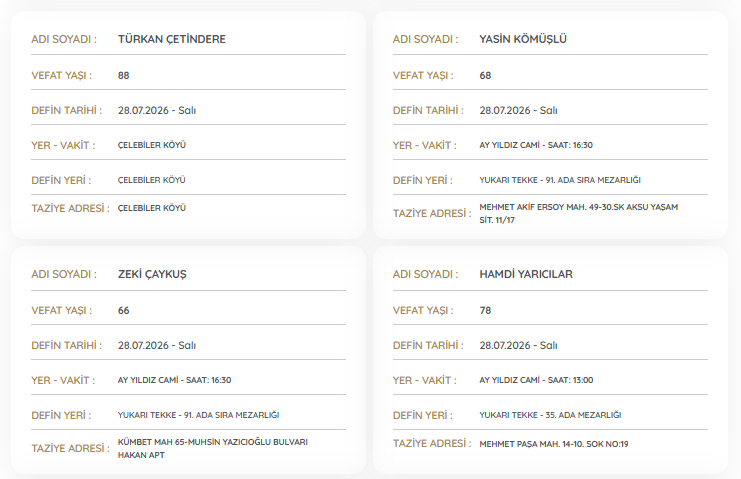Click the MEHMET PAŞA MAH. taziye address
The image size is (741, 479).
pos(554,444)
